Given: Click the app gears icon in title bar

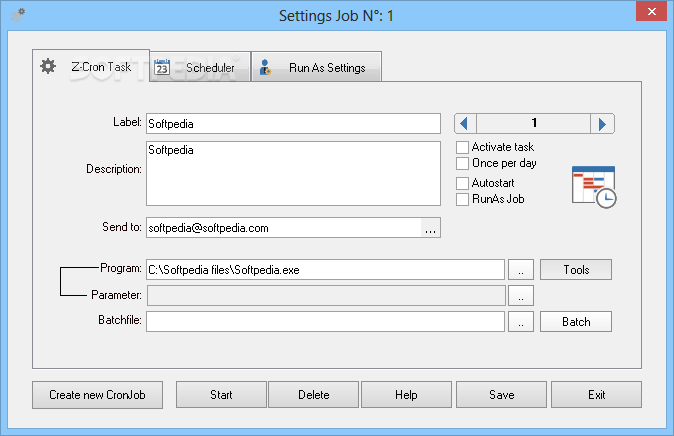Looking at the screenshot, I should pyautogui.click(x=18, y=15).
